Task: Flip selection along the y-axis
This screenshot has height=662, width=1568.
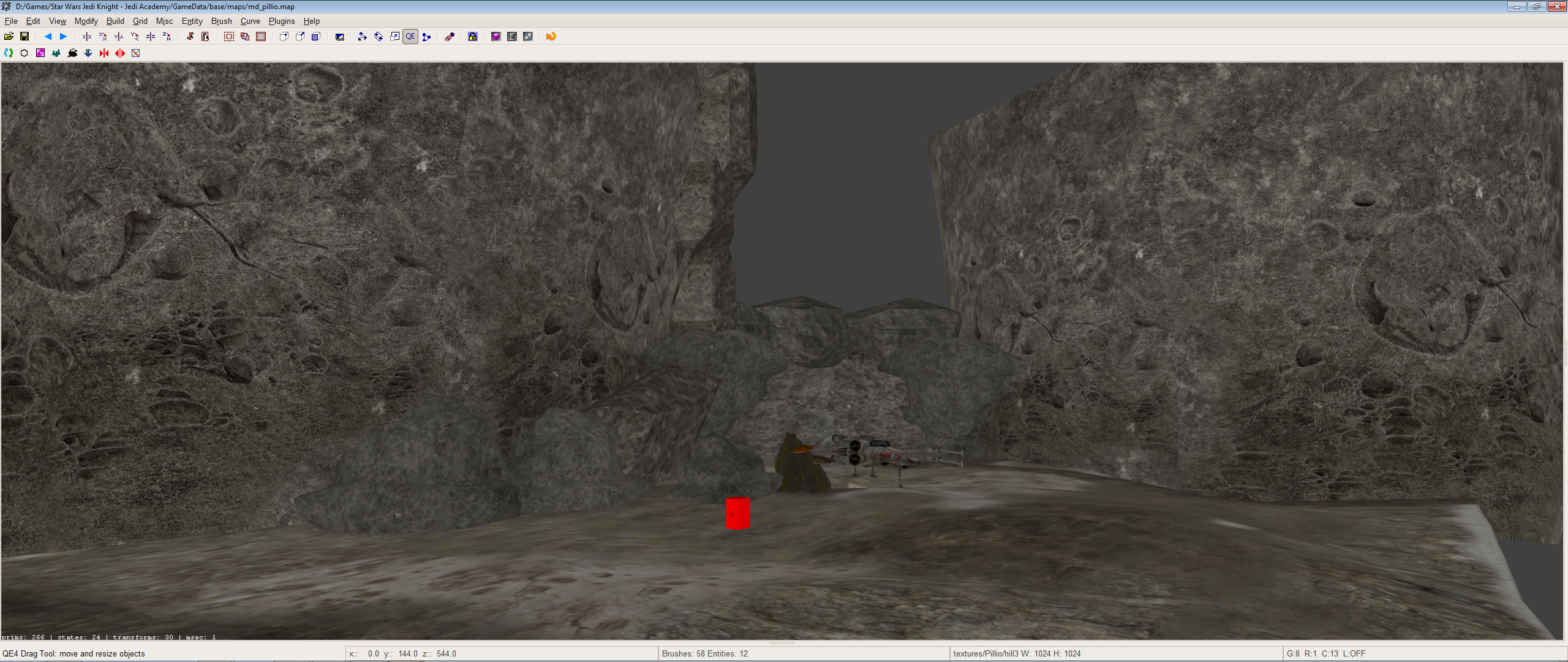Action: tap(119, 37)
